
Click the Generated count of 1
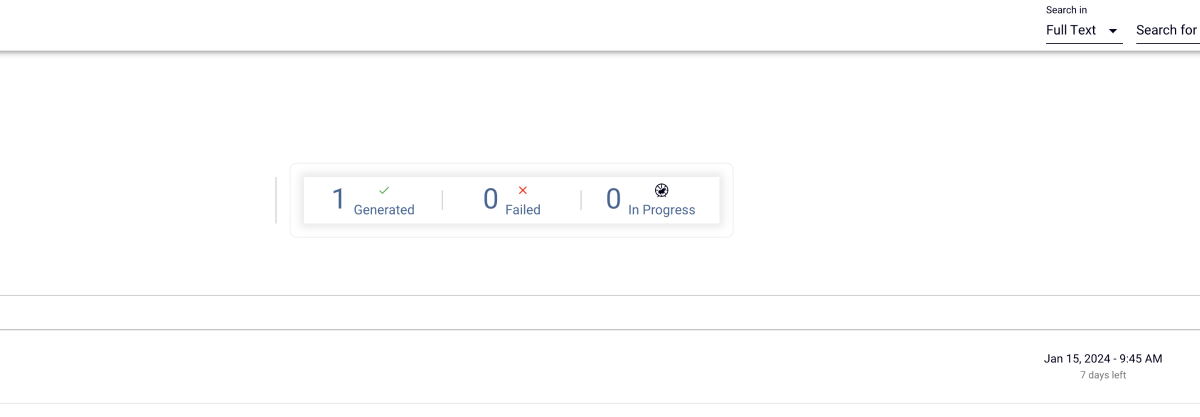coord(339,200)
